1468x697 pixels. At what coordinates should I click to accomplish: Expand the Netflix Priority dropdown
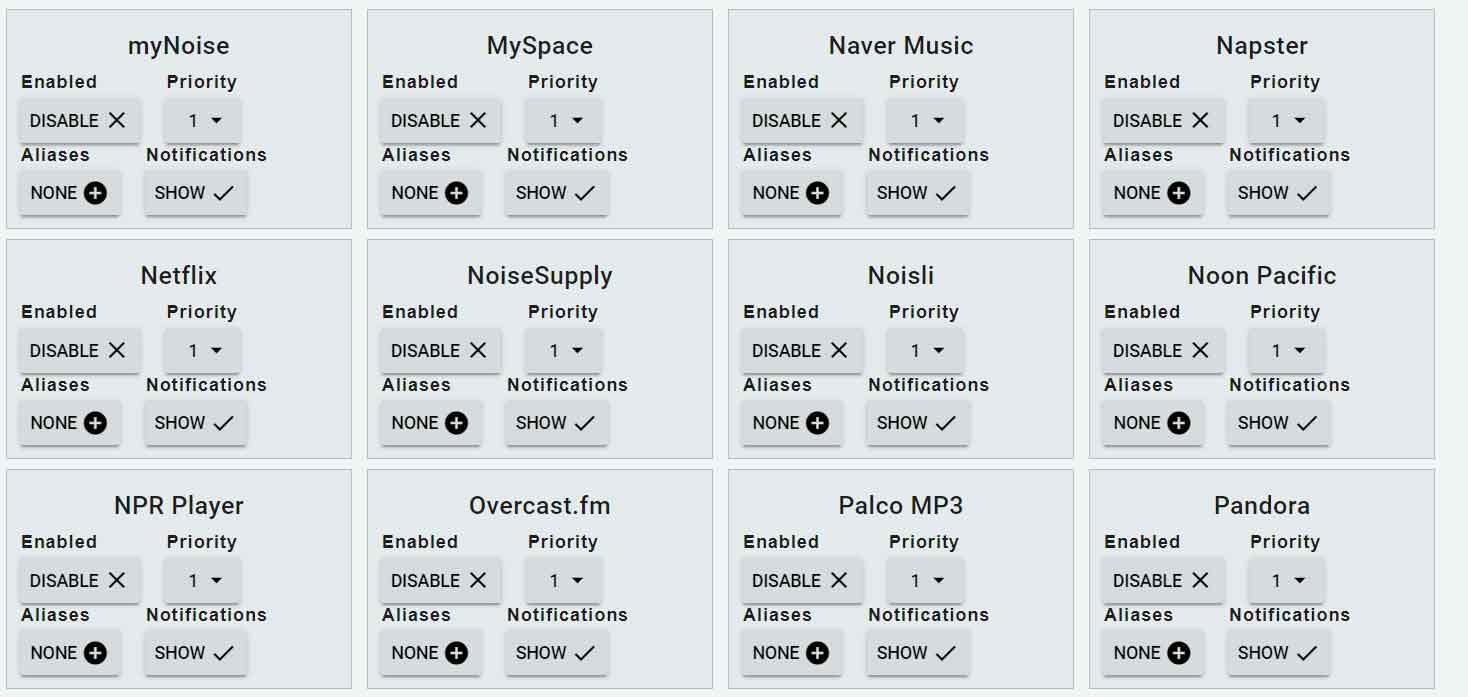coord(203,351)
